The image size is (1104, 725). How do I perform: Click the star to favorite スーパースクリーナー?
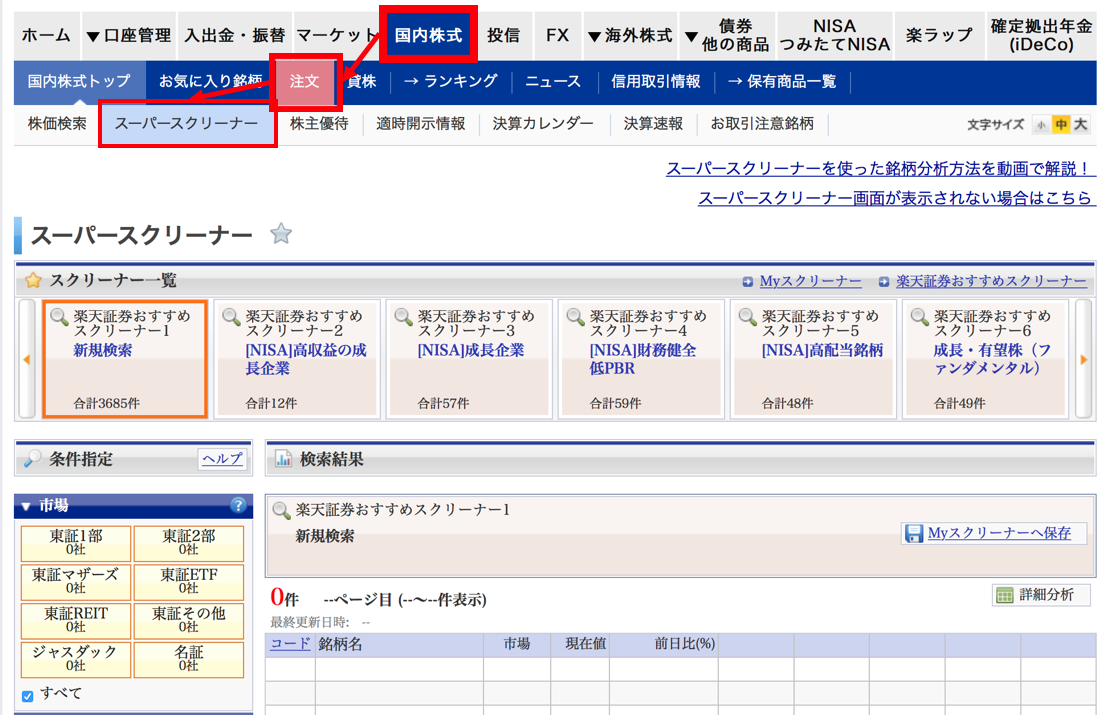coord(281,233)
